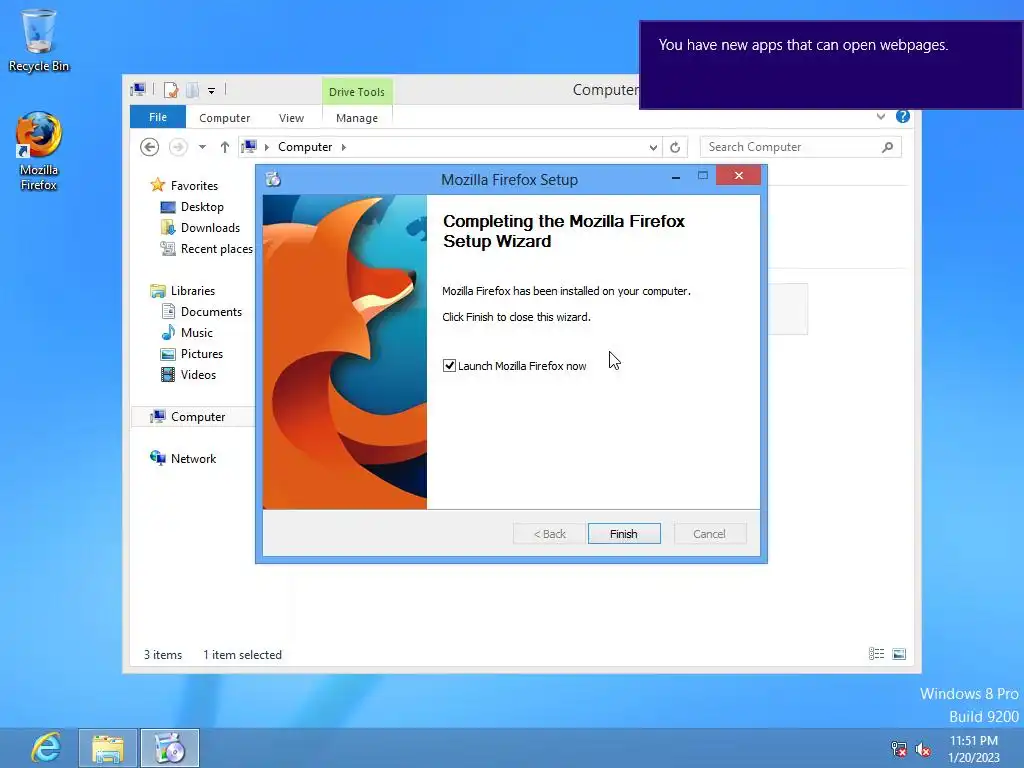The width and height of the screenshot is (1024, 768).
Task: Open recent locations dropdown arrow
Action: tap(202, 147)
